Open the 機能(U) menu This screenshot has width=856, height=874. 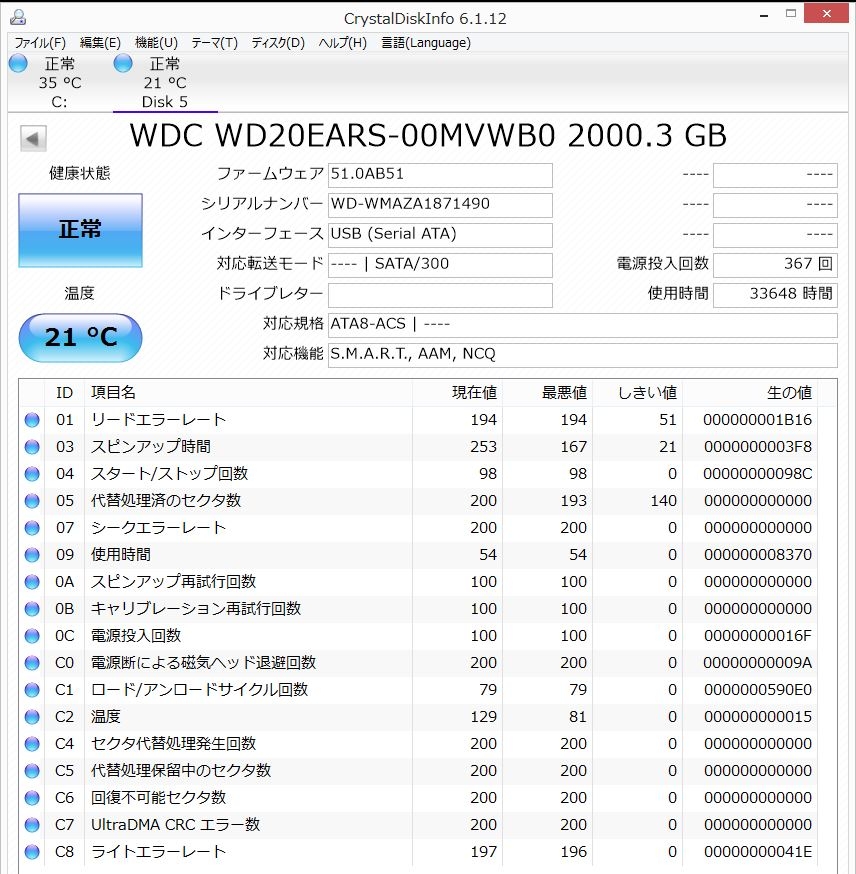click(157, 43)
